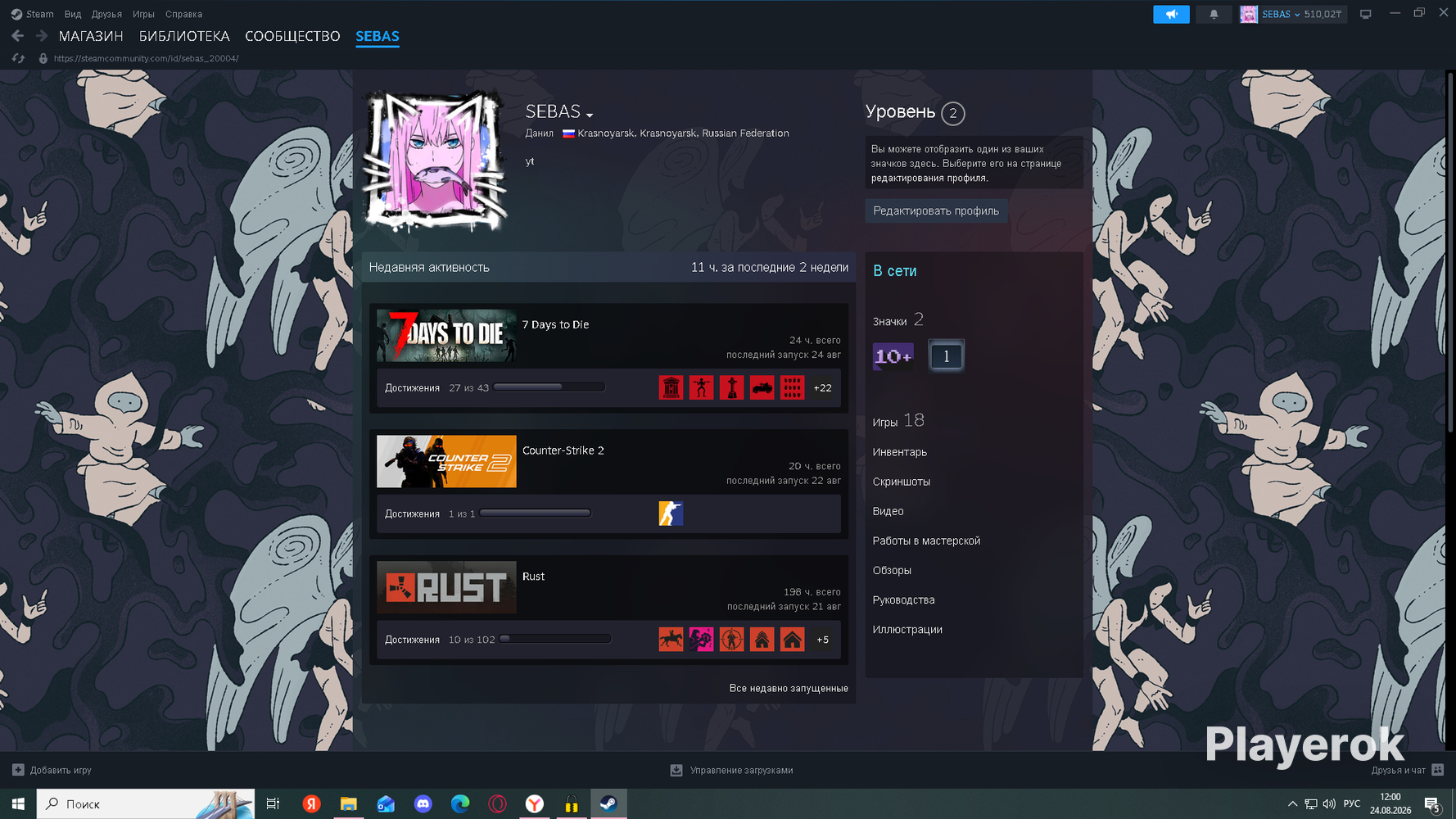The height and width of the screenshot is (819, 1456).
Task: Go back with the left arrow
Action: (18, 36)
